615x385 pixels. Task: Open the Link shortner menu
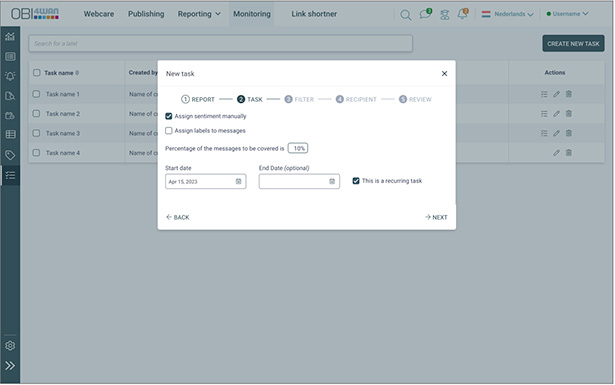point(314,14)
